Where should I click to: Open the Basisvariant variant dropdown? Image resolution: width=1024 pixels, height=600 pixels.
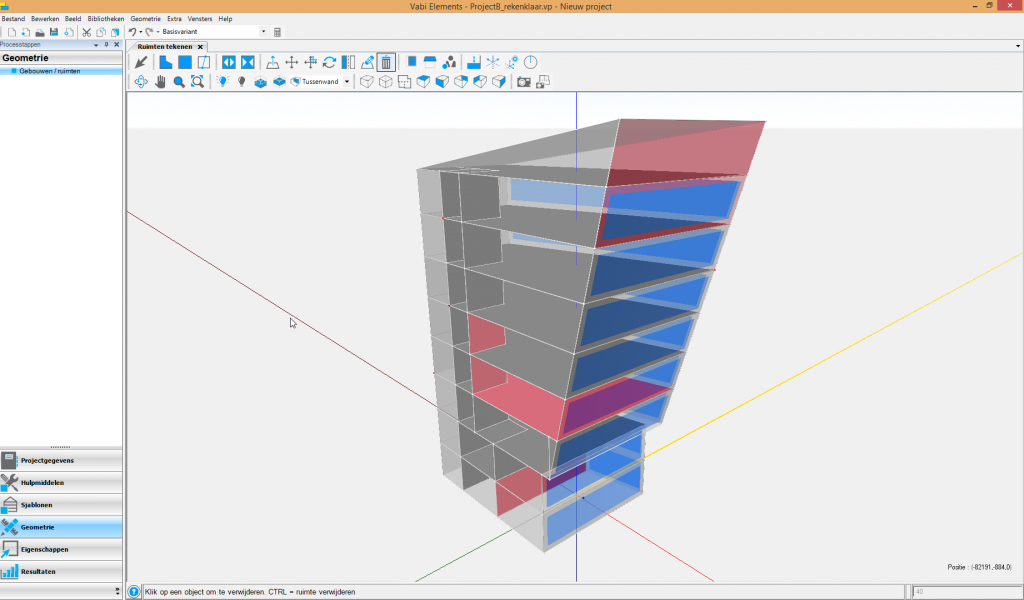click(x=263, y=32)
